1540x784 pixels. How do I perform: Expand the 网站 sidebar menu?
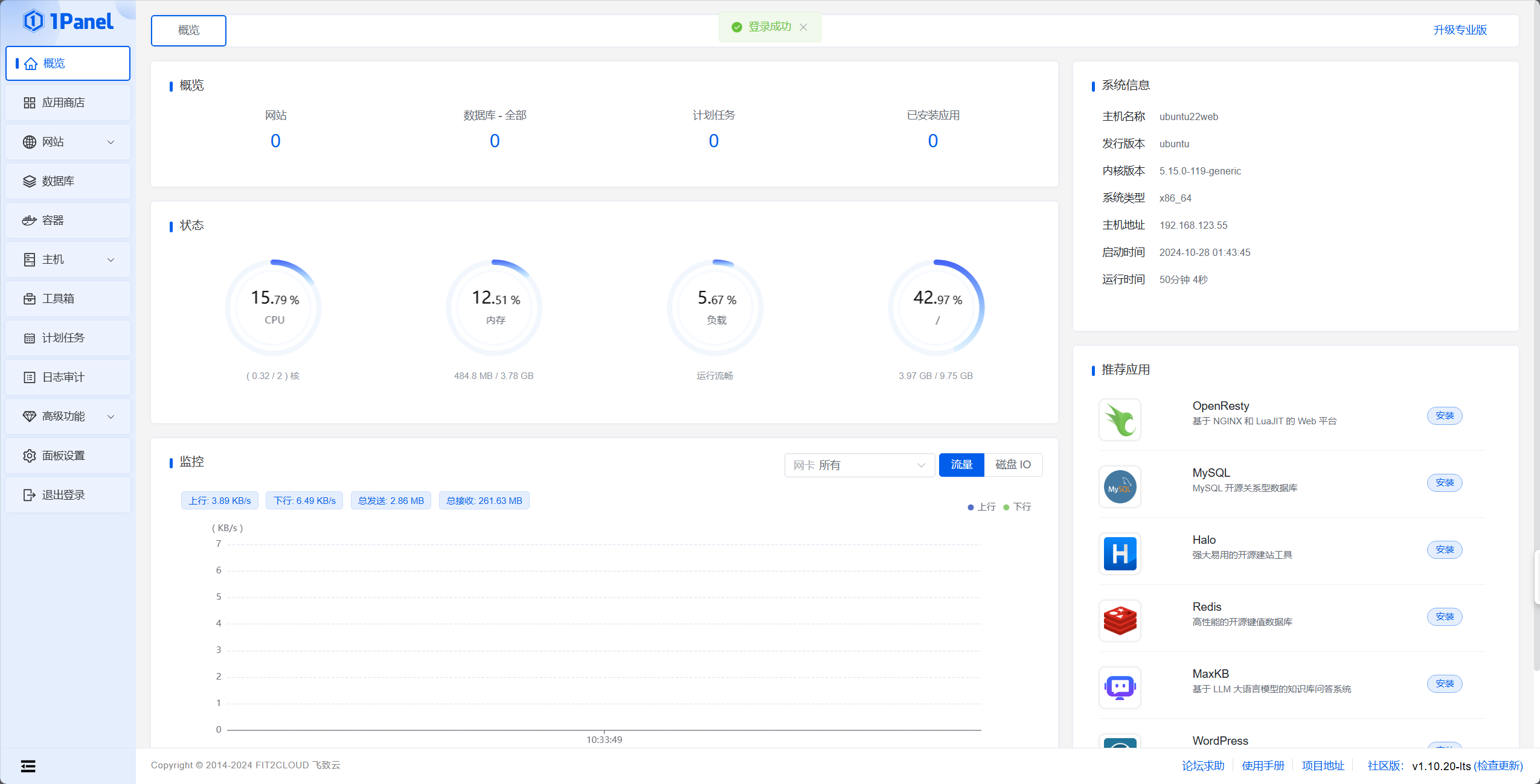click(x=68, y=142)
